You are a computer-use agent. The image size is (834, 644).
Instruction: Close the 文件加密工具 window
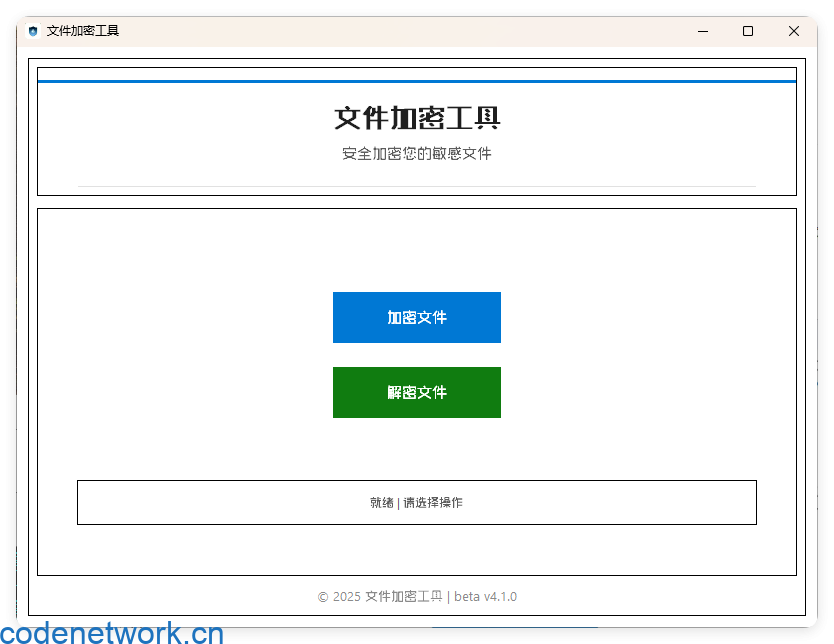coord(793,31)
